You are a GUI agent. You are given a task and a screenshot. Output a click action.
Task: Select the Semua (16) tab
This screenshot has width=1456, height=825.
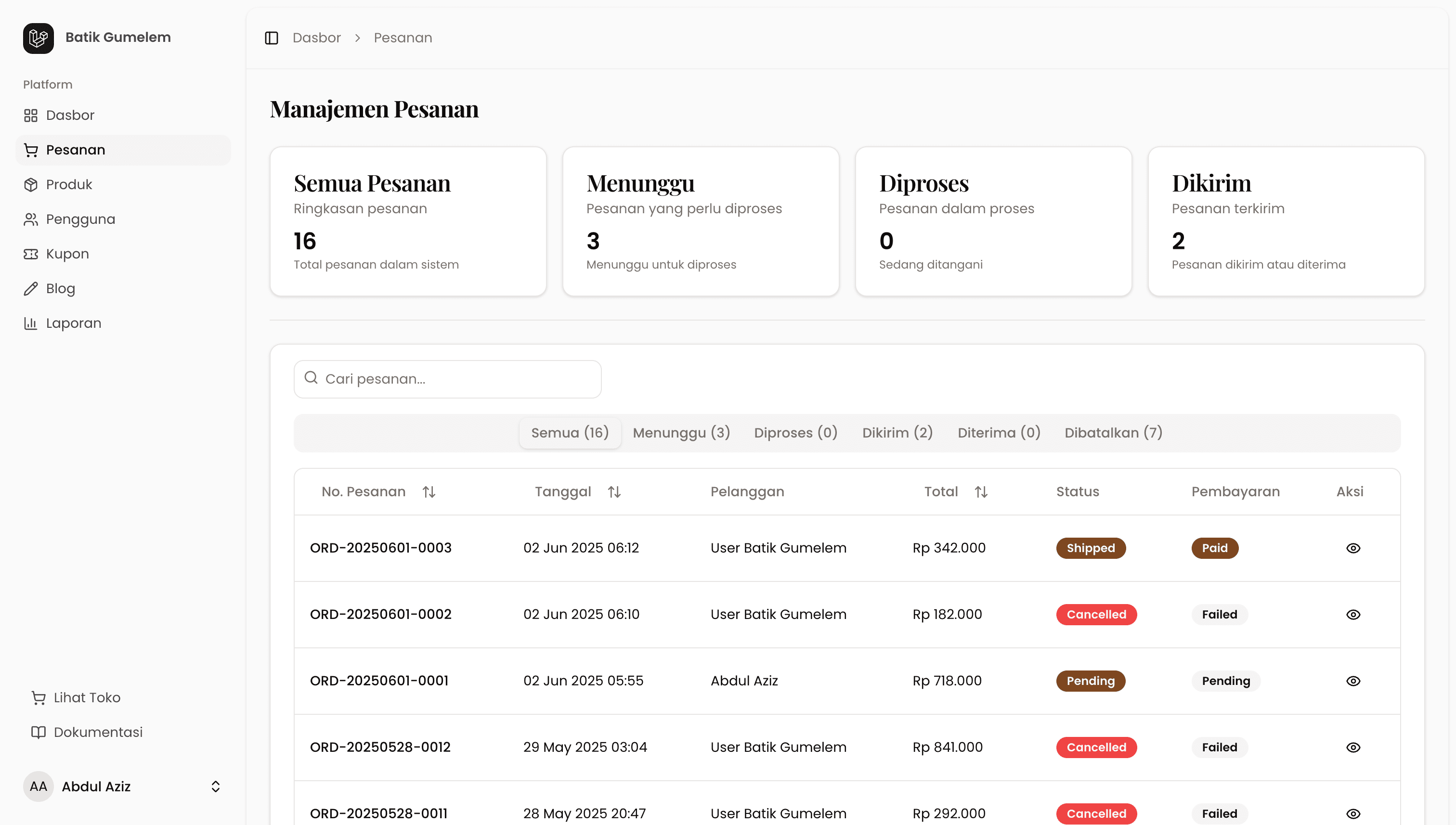[570, 433]
